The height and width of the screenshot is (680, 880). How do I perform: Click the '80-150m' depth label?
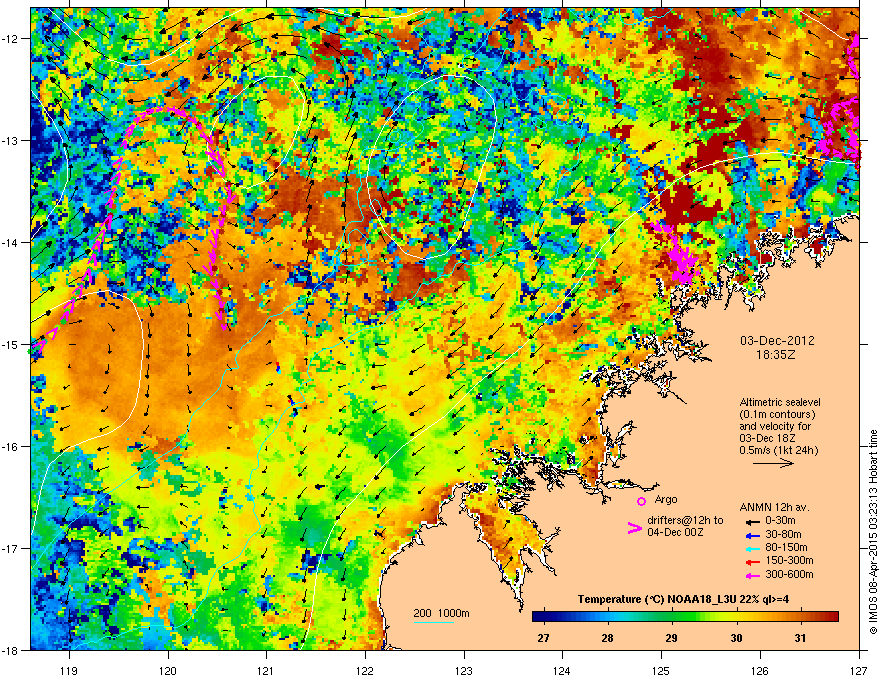[x=786, y=548]
